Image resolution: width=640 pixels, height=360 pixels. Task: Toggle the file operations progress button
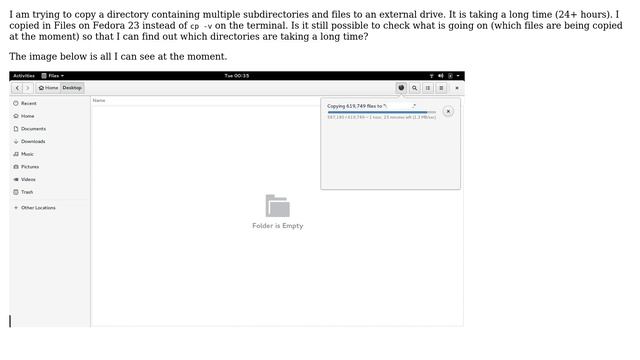(x=401, y=88)
